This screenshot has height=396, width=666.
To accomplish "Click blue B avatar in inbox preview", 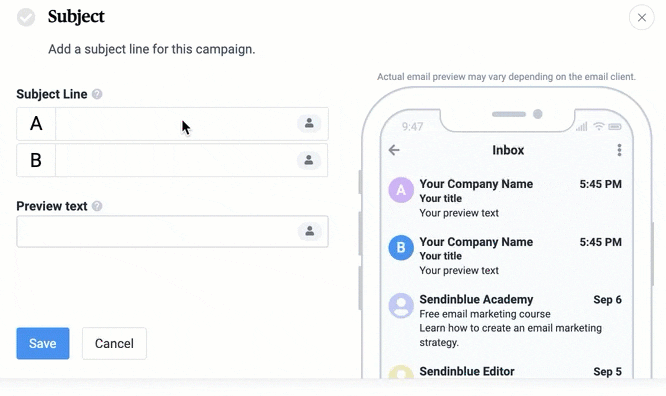I will click(401, 248).
